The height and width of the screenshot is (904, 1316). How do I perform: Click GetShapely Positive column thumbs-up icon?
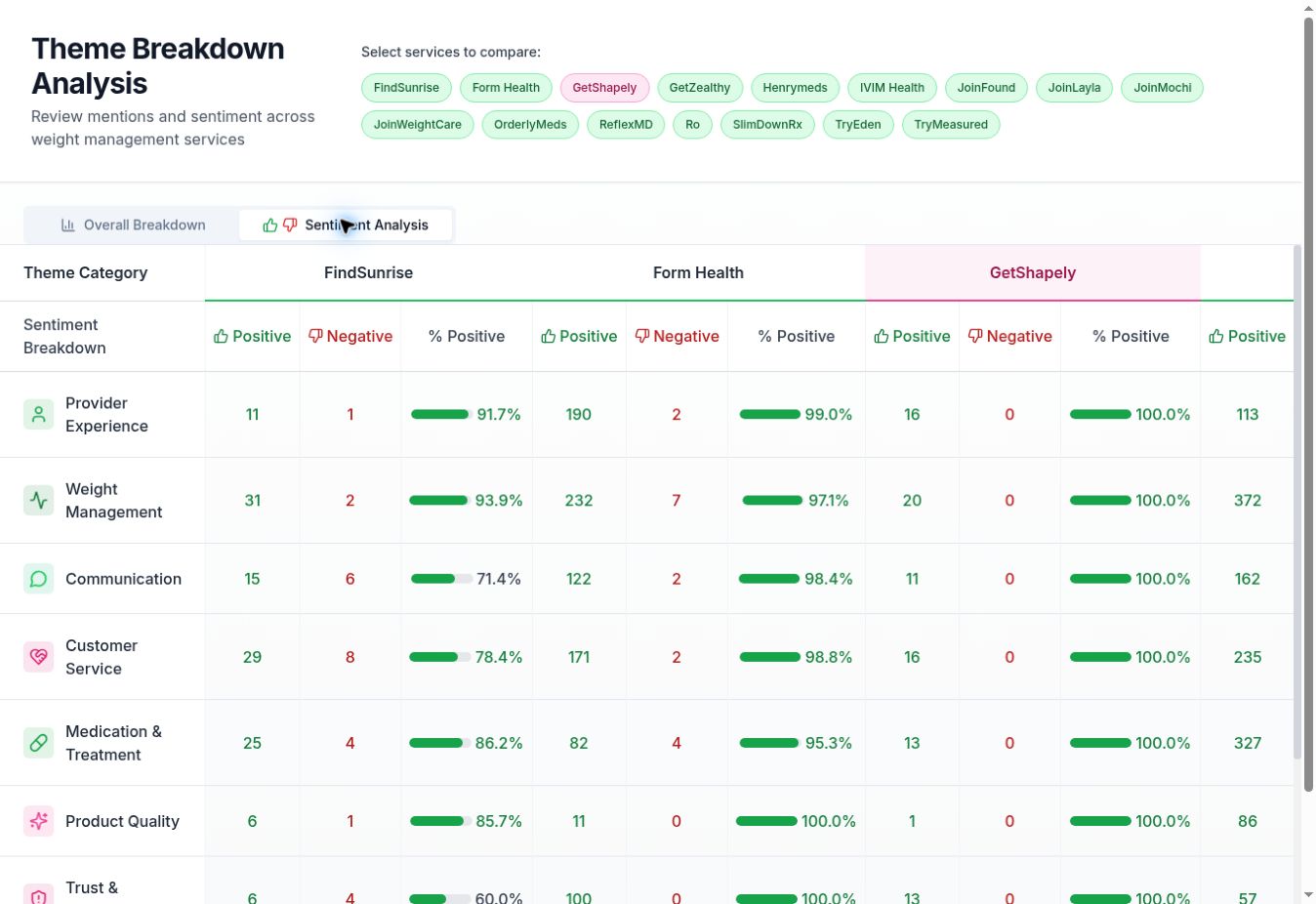(881, 336)
